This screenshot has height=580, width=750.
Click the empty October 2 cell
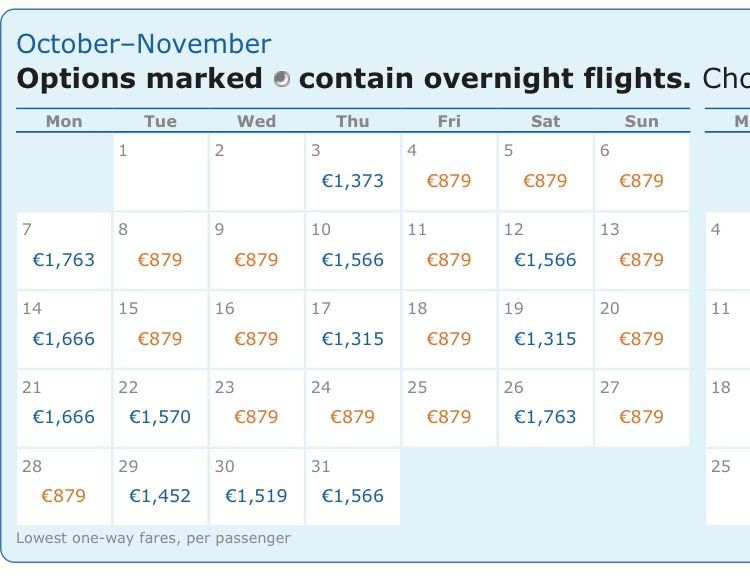tap(257, 172)
